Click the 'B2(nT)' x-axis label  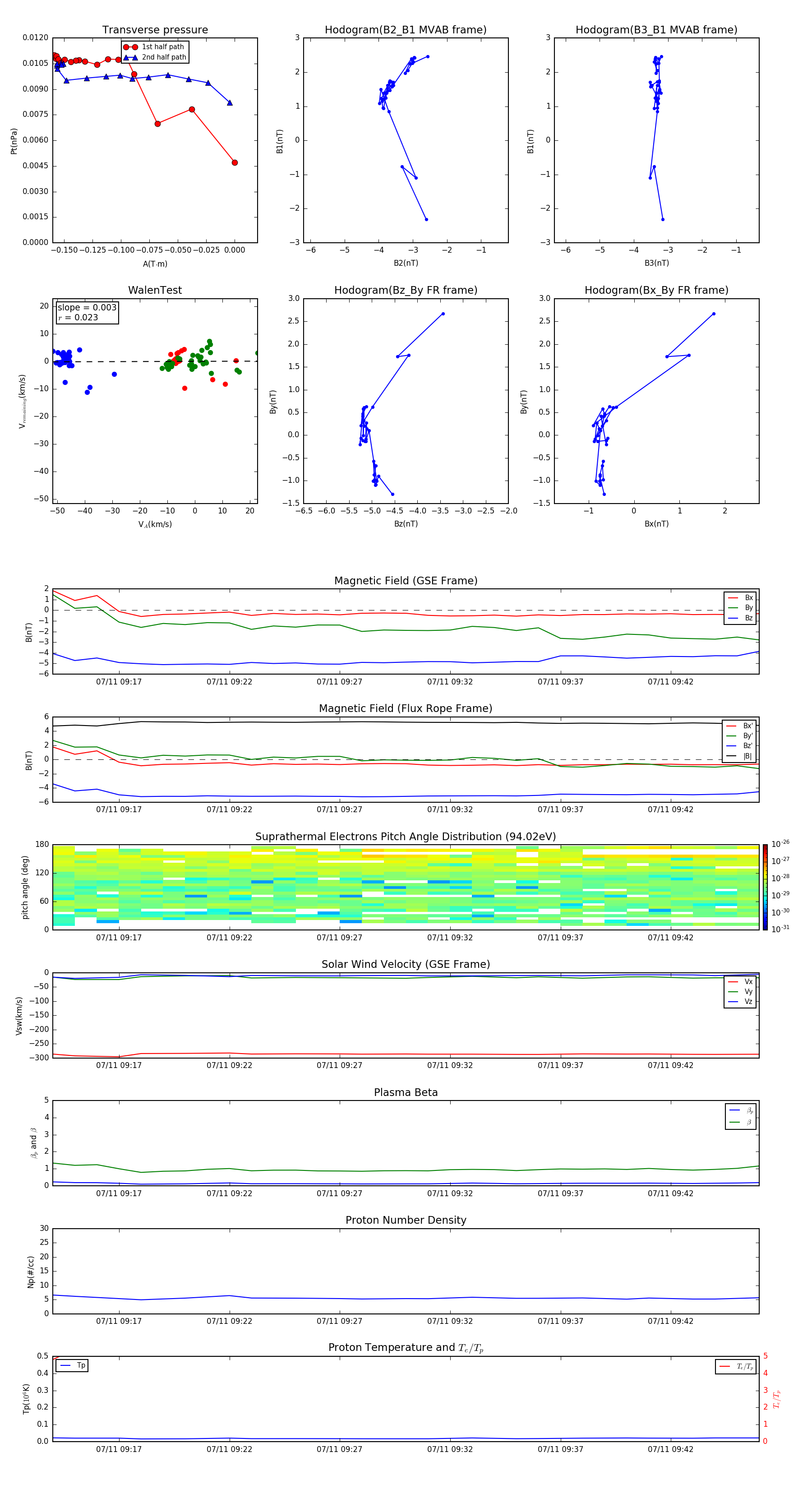tap(406, 263)
